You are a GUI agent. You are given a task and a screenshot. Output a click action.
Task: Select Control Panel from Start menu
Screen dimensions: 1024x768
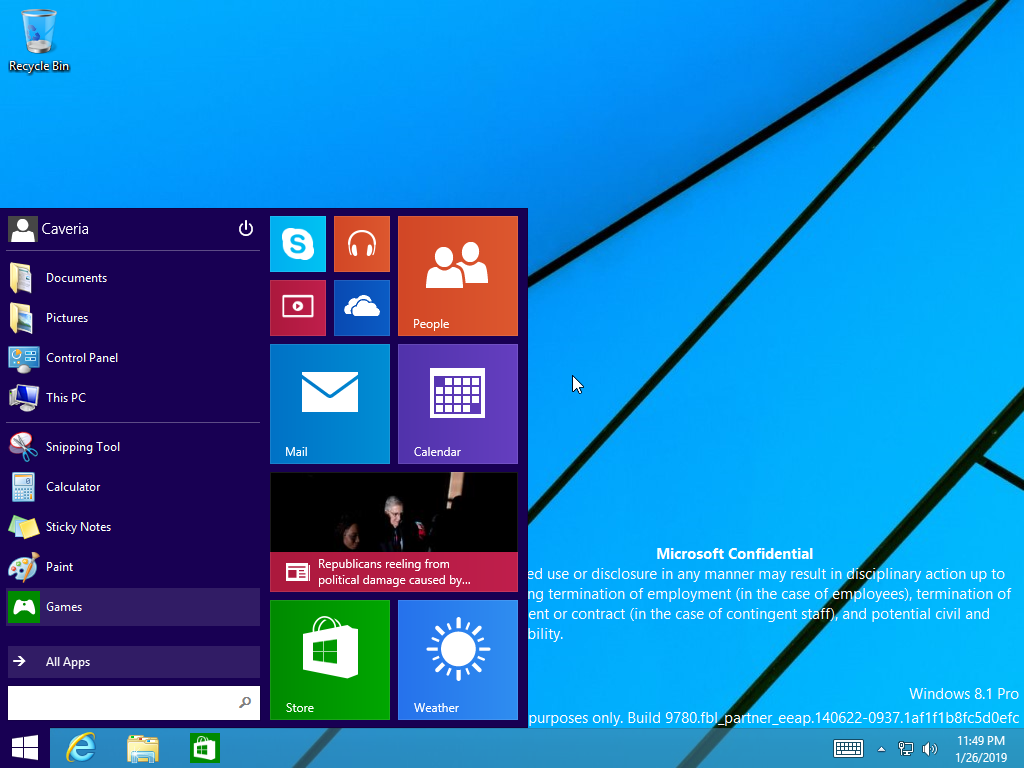click(82, 358)
